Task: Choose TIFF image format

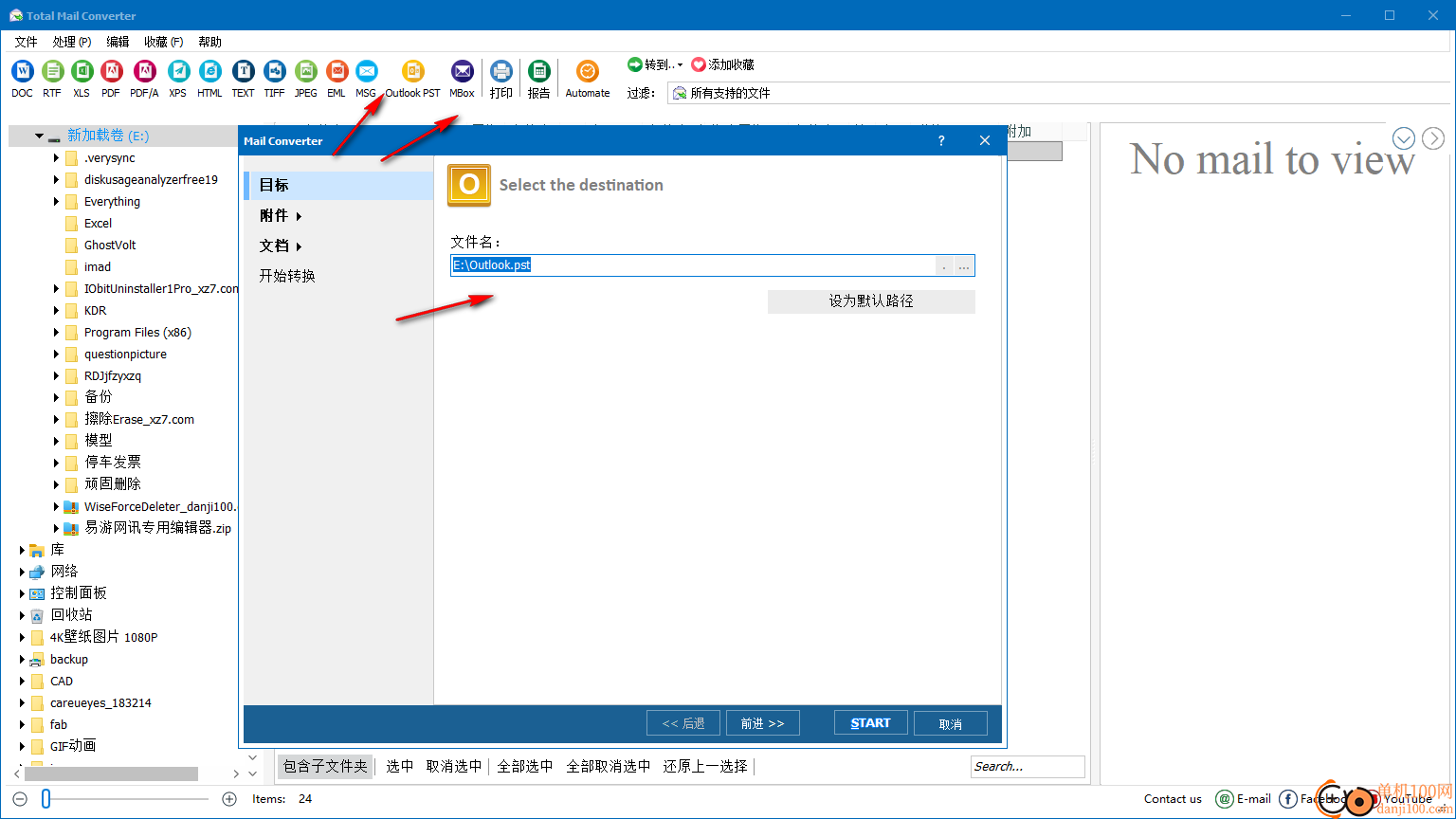Action: click(274, 71)
